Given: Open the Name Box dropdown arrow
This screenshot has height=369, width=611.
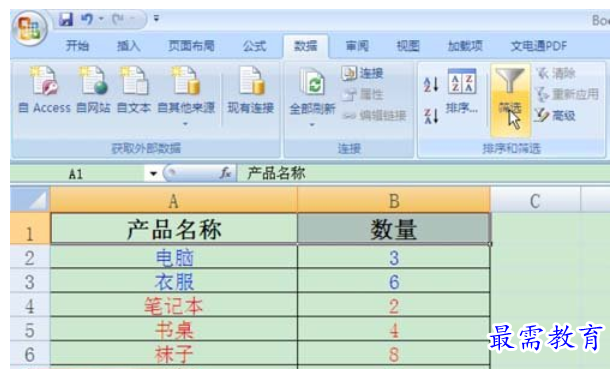Looking at the screenshot, I should click(153, 173).
